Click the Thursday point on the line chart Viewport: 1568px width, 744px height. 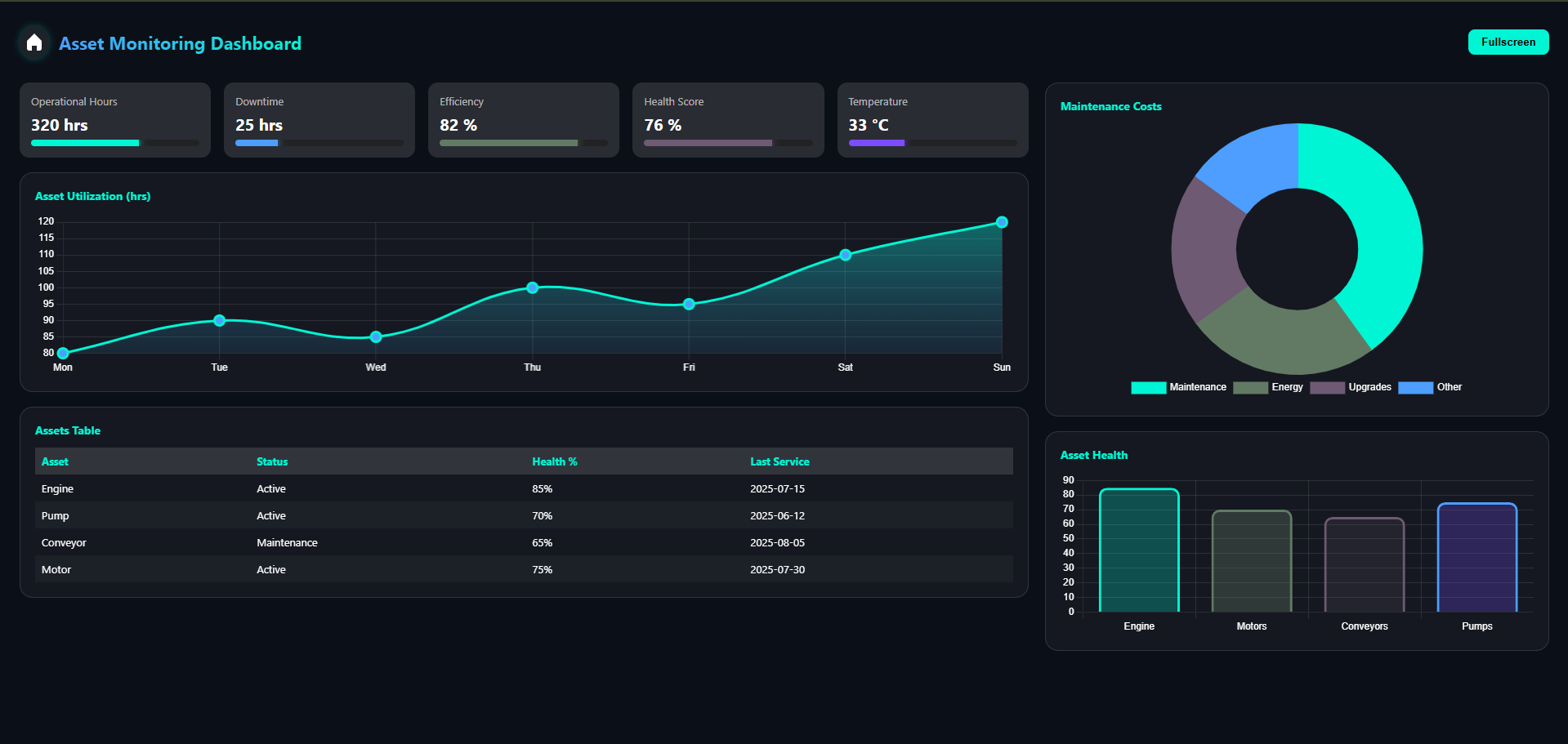(533, 287)
